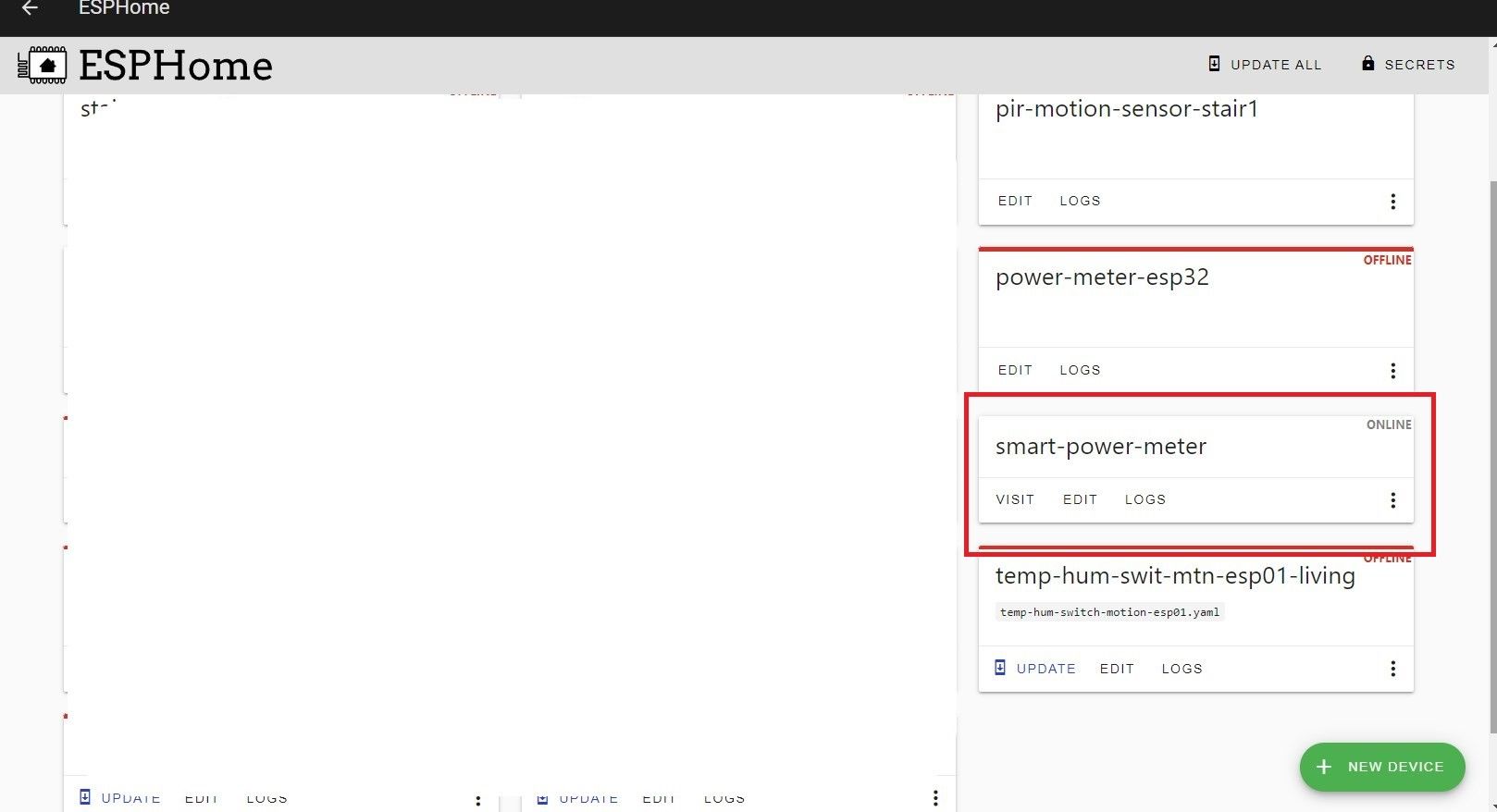Edit the power-meter-esp32 device
This screenshot has height=812, width=1497.
tap(1015, 370)
